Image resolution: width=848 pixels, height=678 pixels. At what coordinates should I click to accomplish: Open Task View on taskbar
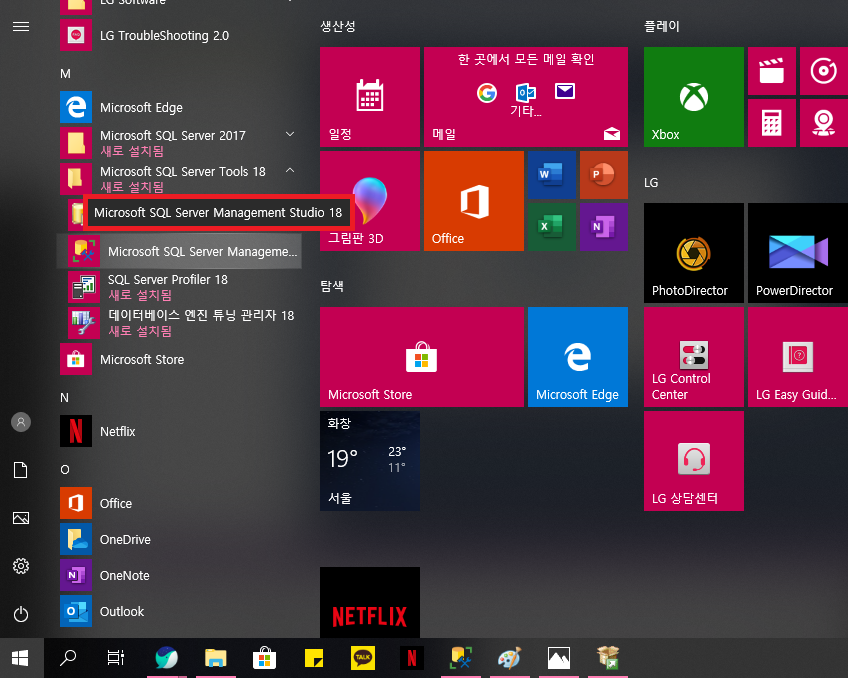point(115,658)
